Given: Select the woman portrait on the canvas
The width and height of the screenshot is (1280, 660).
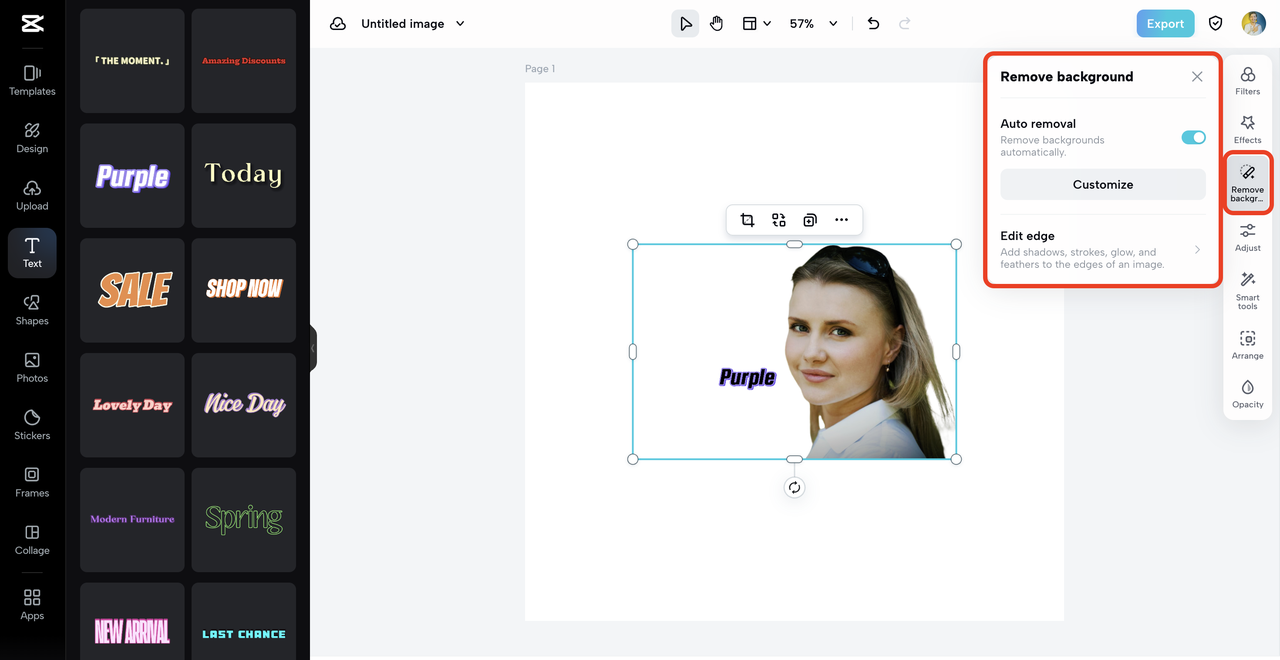Looking at the screenshot, I should tap(870, 352).
